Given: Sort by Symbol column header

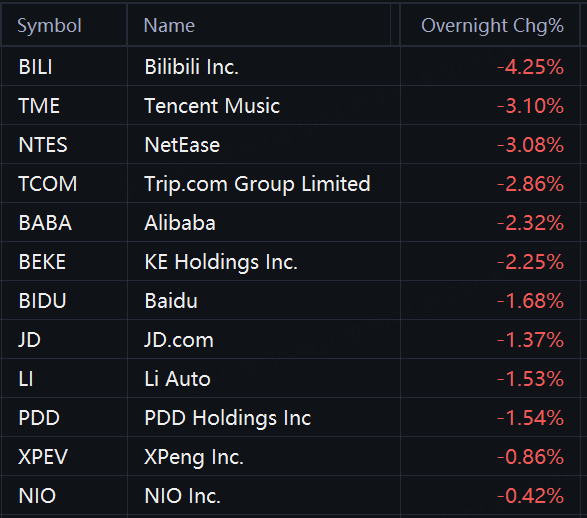Looking at the screenshot, I should 49,26.
